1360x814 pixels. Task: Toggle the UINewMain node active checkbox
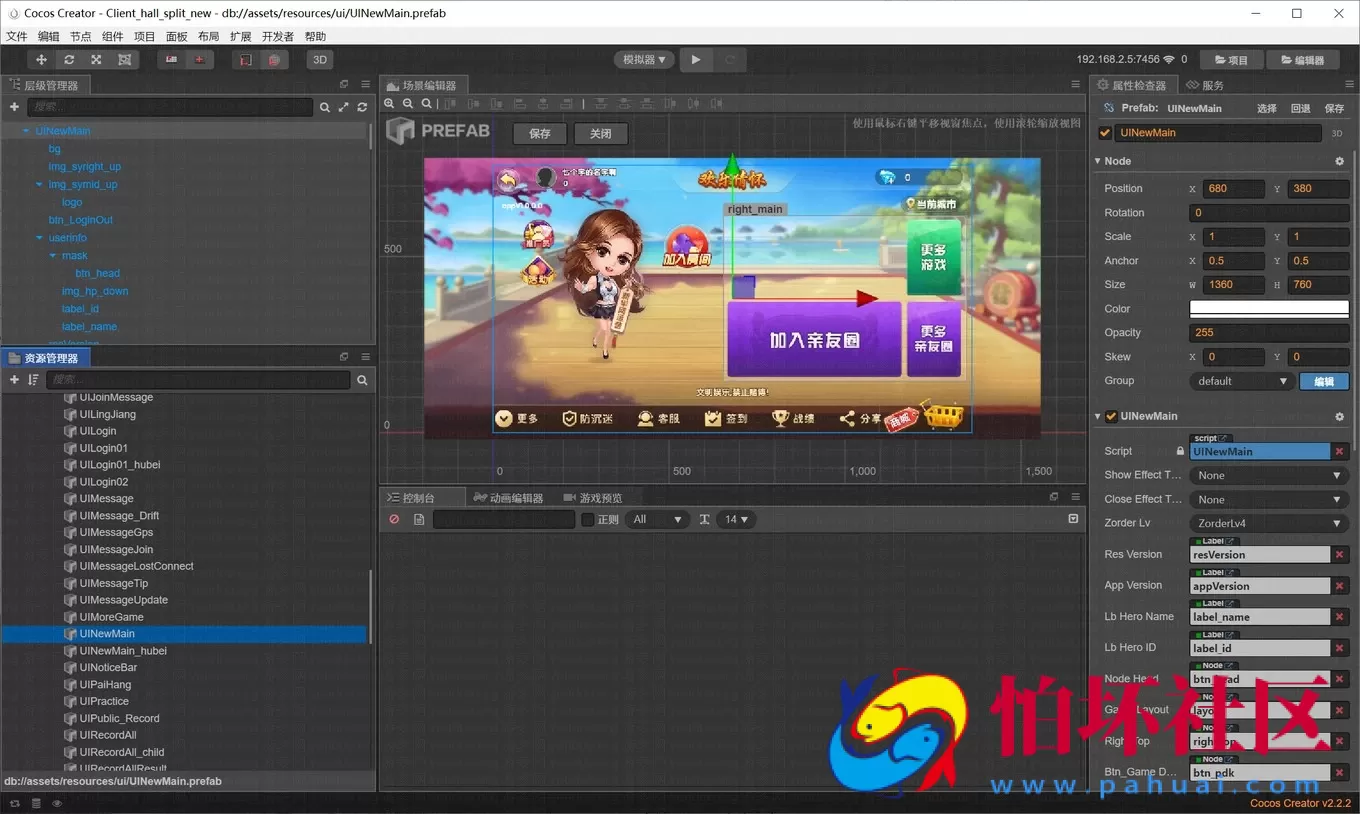[1105, 133]
